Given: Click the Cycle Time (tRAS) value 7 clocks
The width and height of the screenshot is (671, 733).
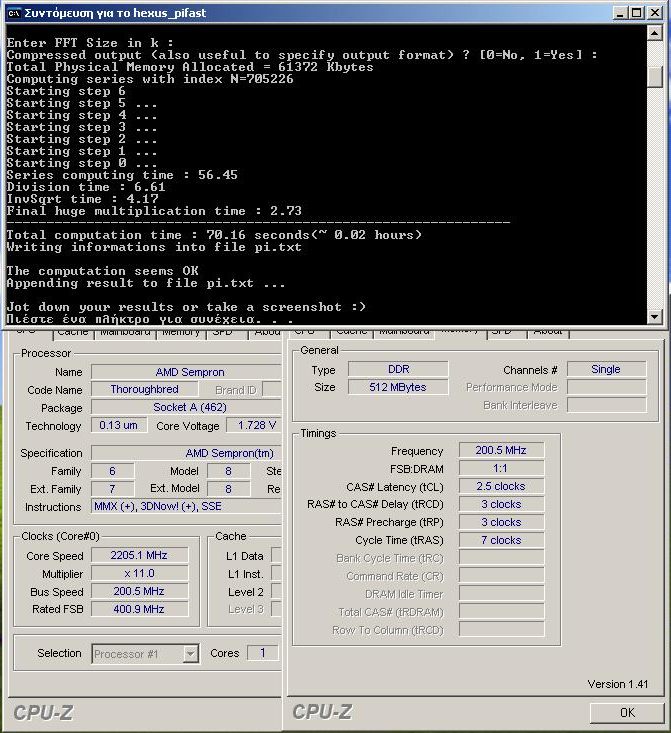Looking at the screenshot, I should pyautogui.click(x=501, y=540).
